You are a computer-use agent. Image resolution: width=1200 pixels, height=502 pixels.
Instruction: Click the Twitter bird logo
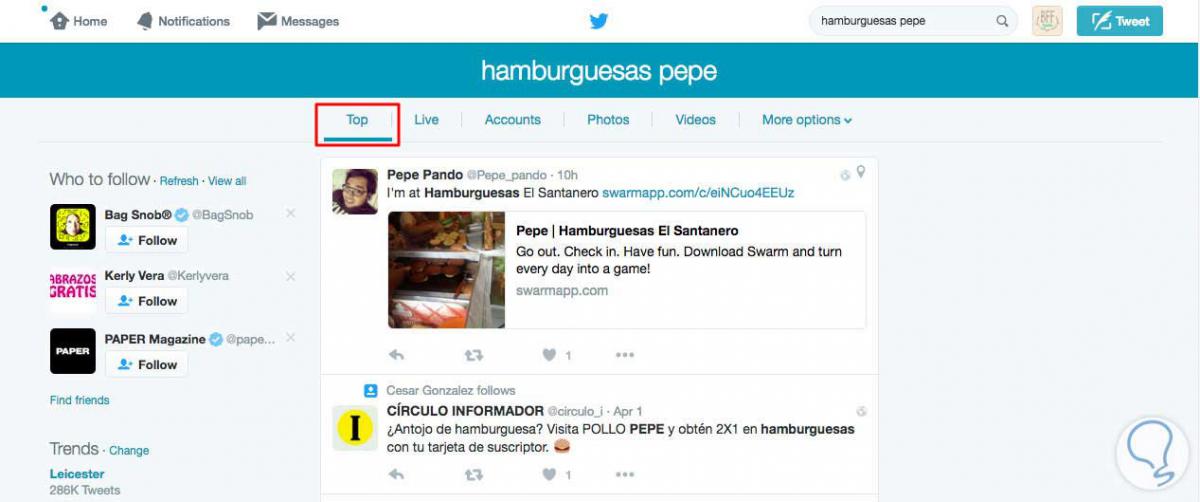click(598, 21)
